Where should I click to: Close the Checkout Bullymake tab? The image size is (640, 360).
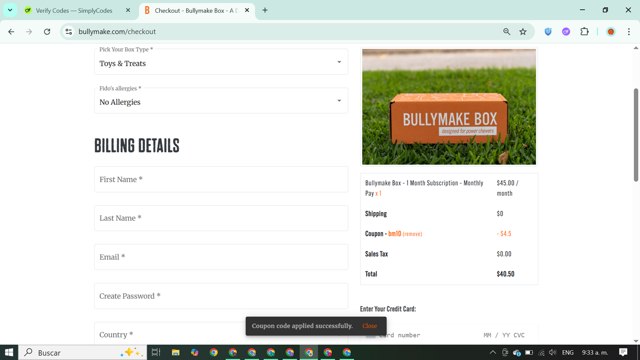(247, 10)
